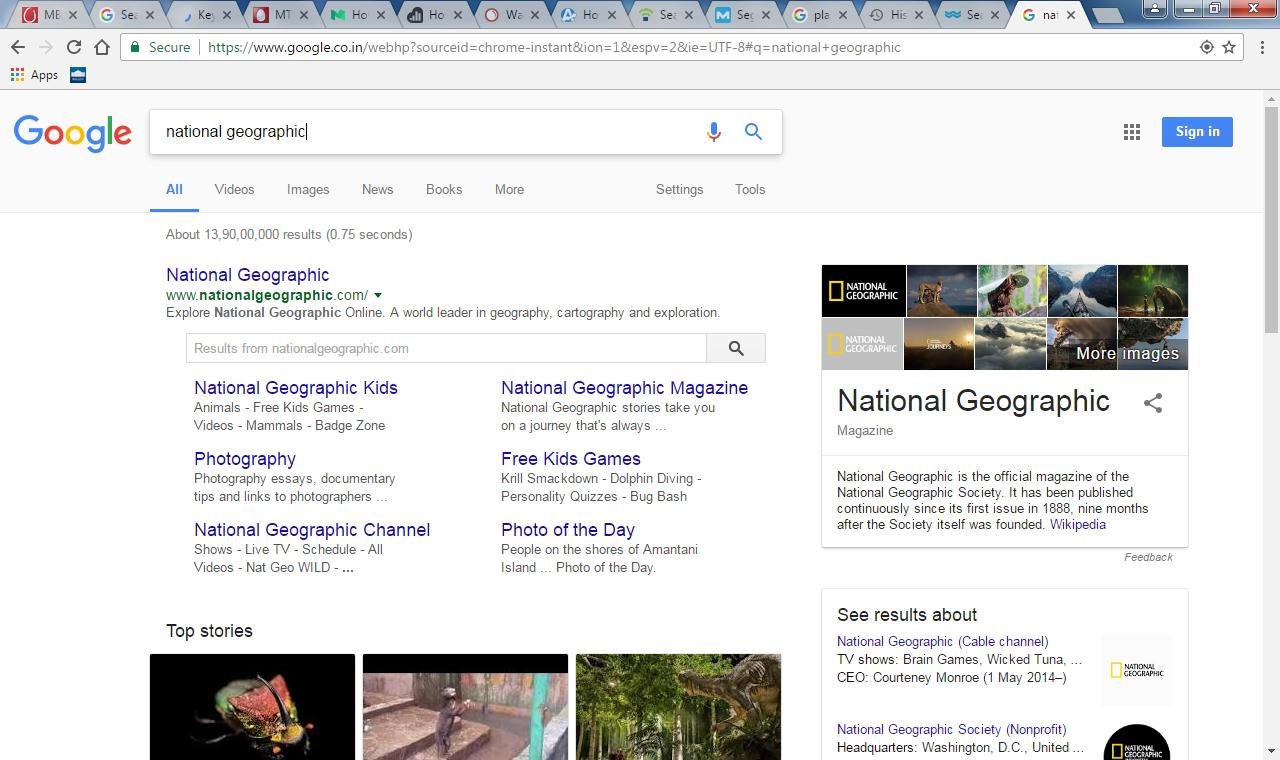Open the yellow-frame National Geographic logo thumbnail

pos(864,291)
